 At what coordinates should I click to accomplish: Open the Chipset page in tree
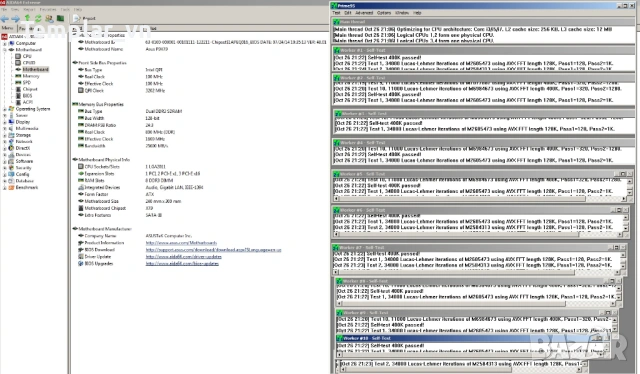pyautogui.click(x=30, y=89)
